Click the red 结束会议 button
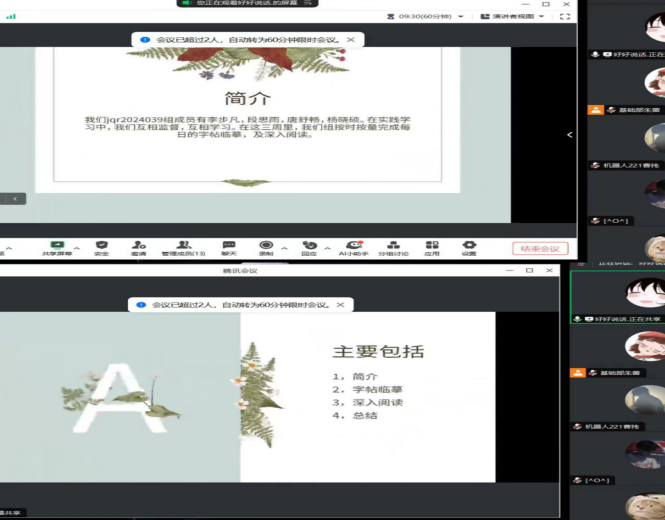The width and height of the screenshot is (665, 520). (540, 249)
